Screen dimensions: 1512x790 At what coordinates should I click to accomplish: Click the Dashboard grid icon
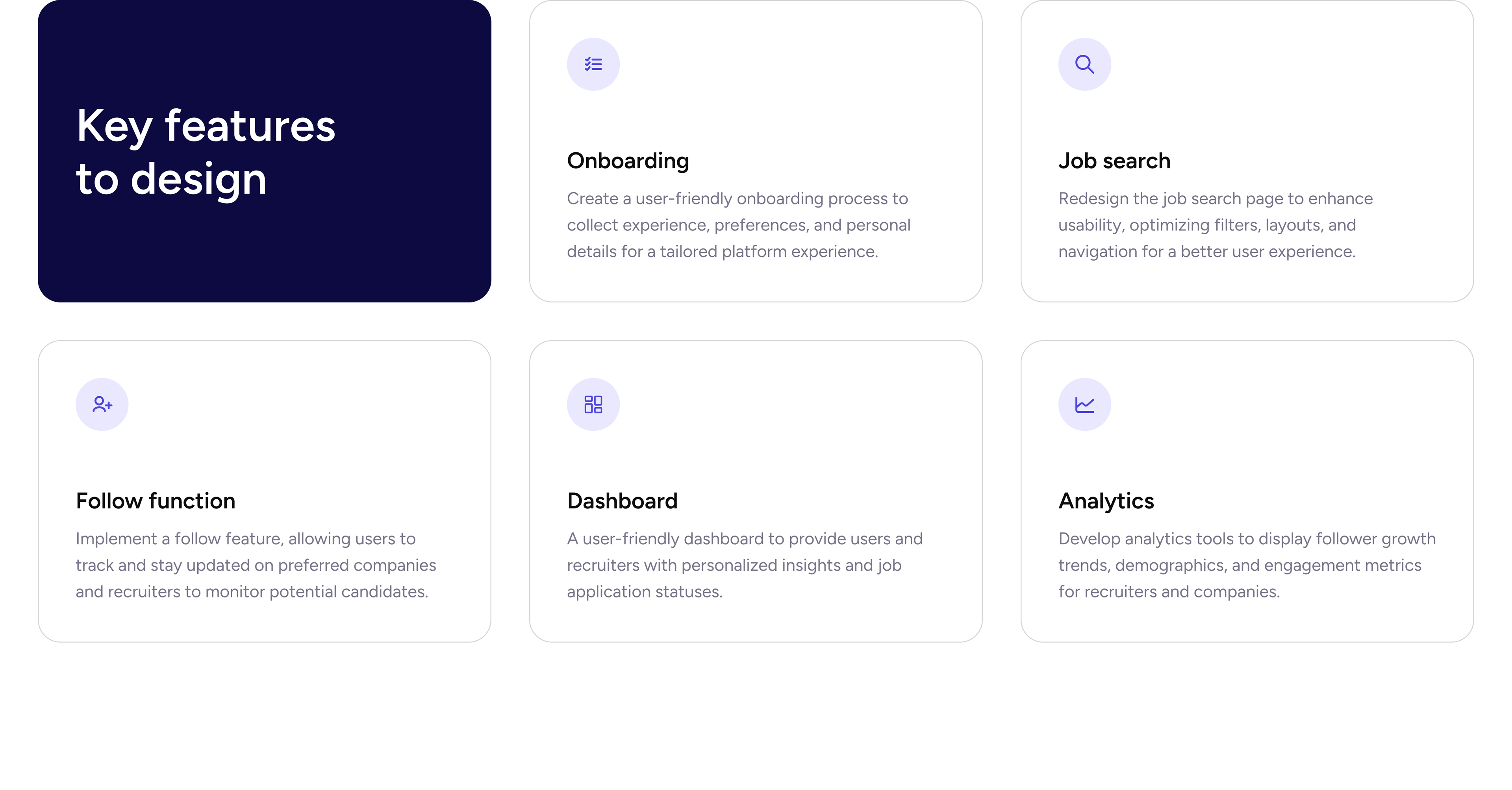[593, 404]
